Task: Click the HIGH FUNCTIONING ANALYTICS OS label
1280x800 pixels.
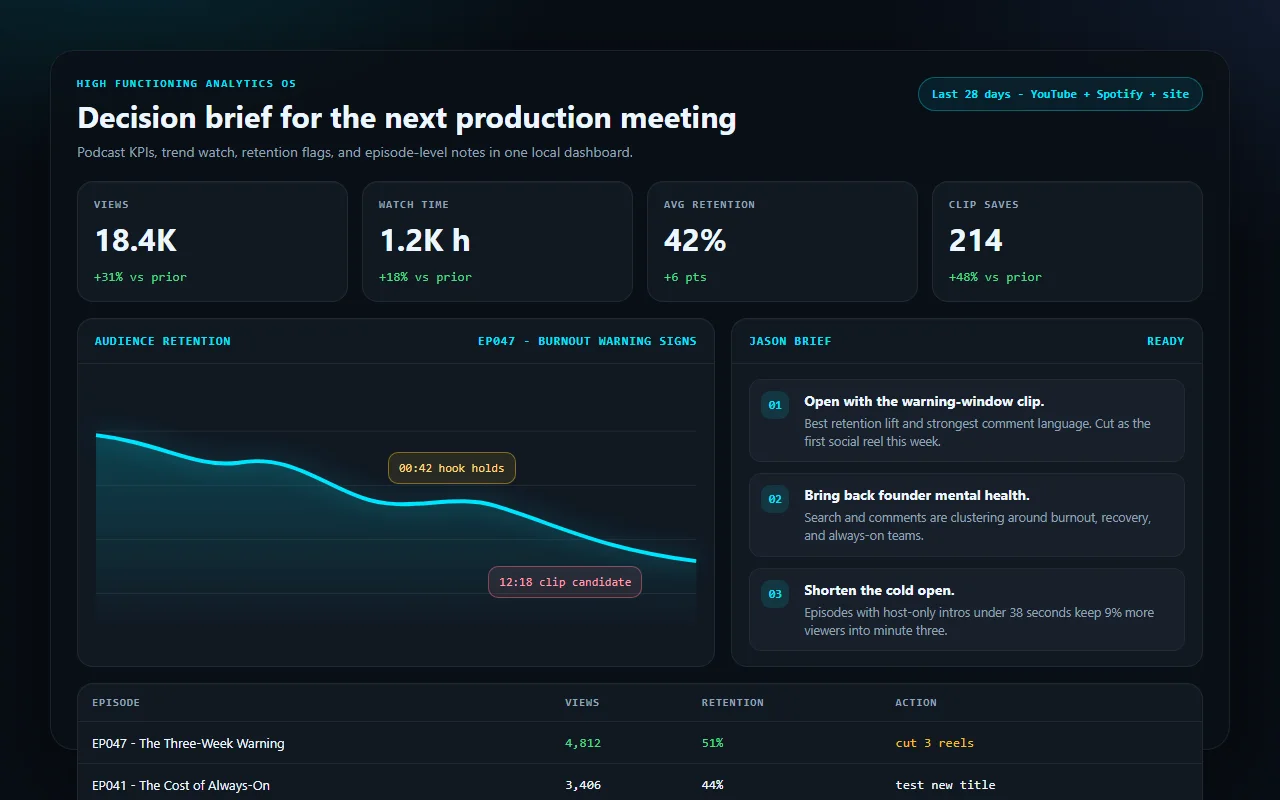Action: pos(186,84)
